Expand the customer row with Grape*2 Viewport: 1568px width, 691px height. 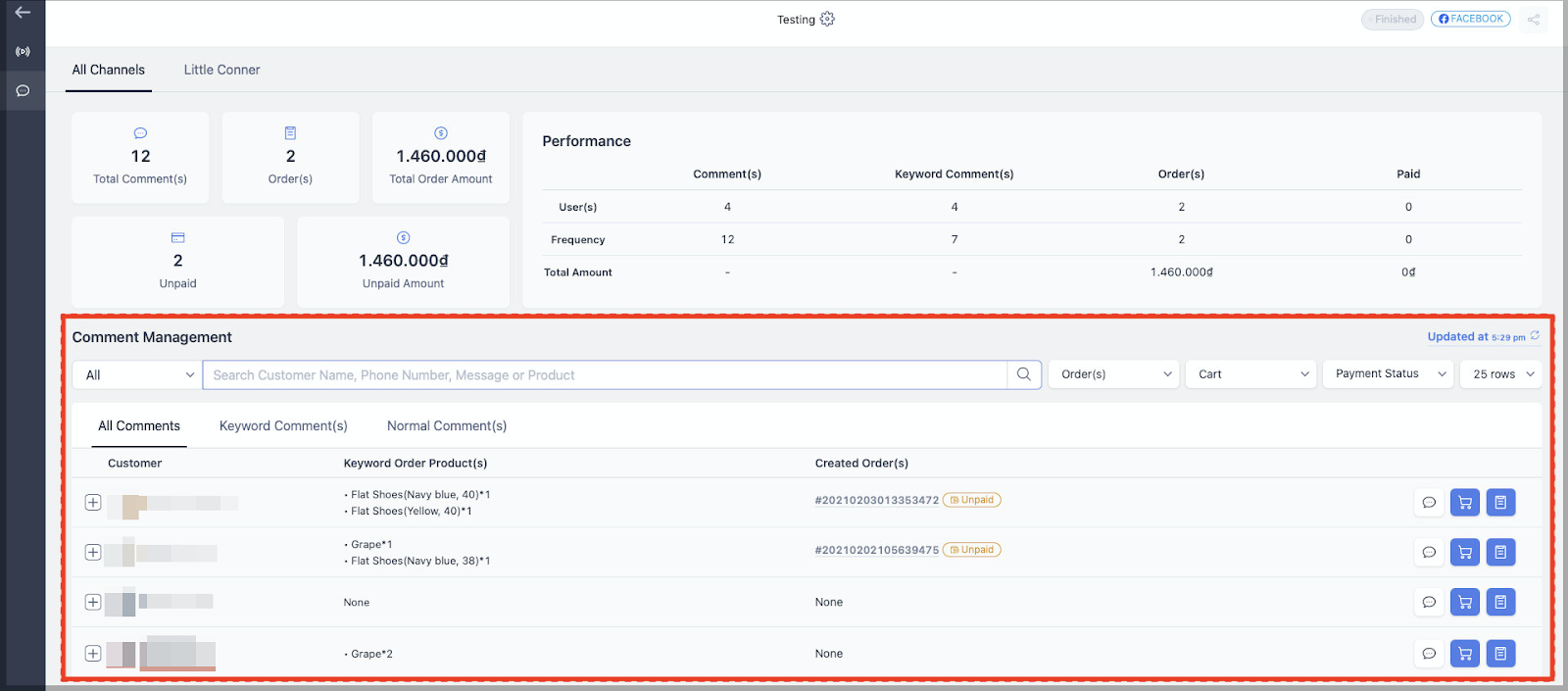(x=93, y=654)
